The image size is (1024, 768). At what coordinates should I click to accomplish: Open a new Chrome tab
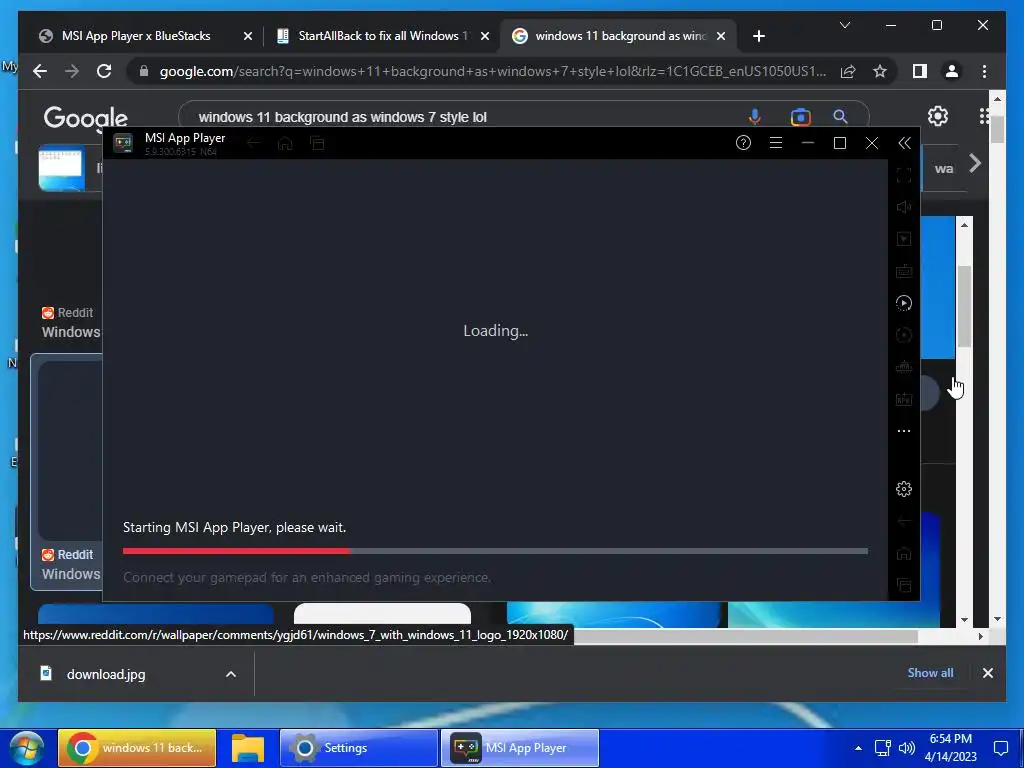[758, 36]
